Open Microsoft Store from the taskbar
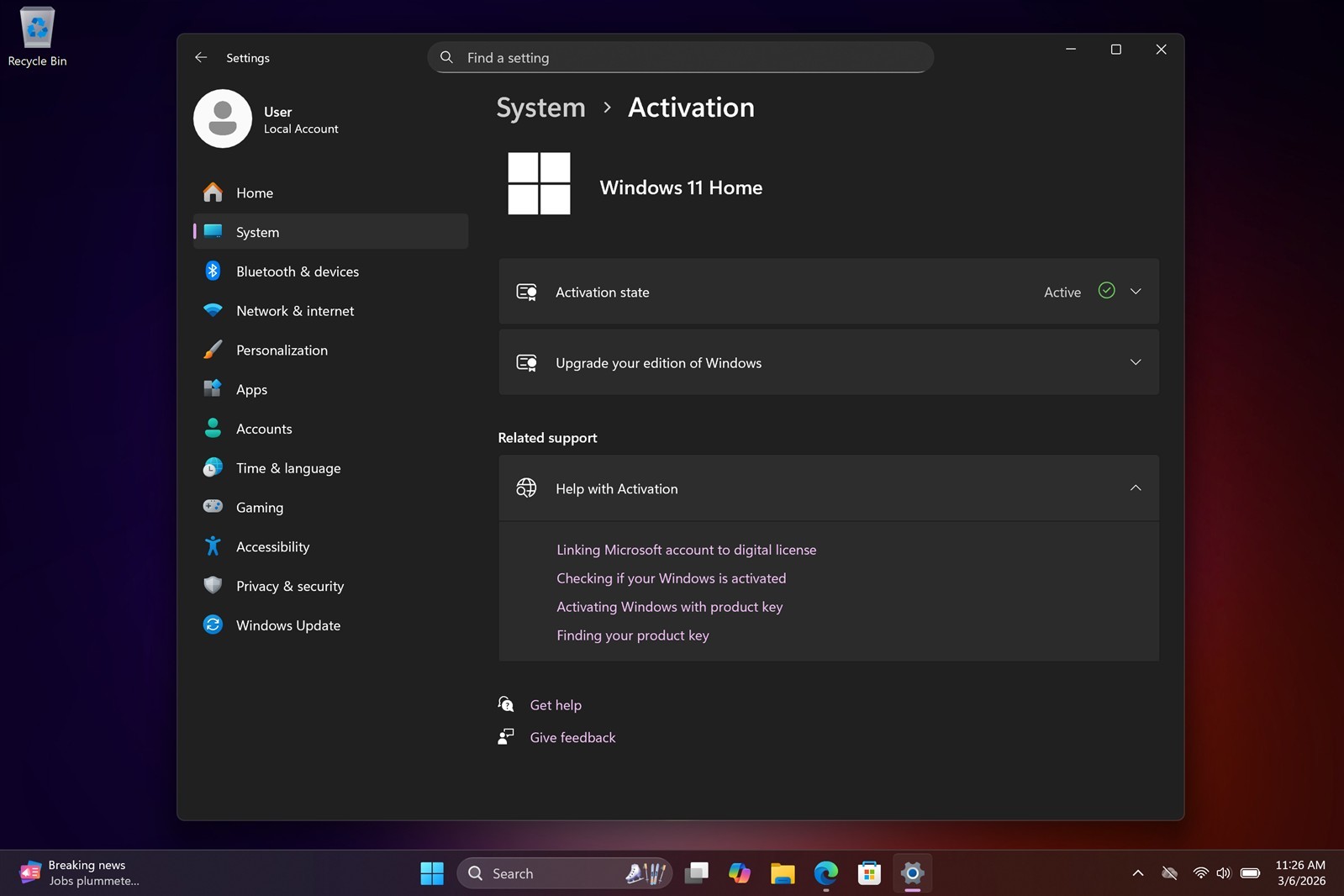 click(869, 873)
